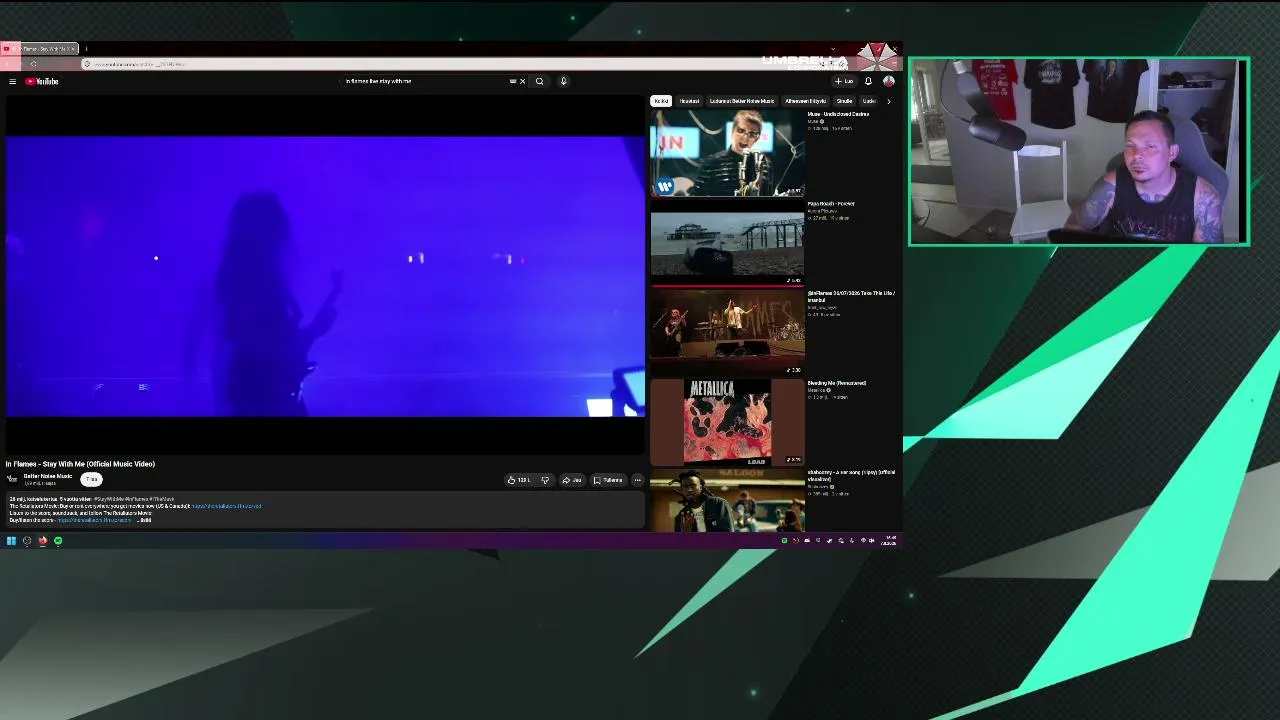Open more actions (three dots) under the video

[x=637, y=480]
